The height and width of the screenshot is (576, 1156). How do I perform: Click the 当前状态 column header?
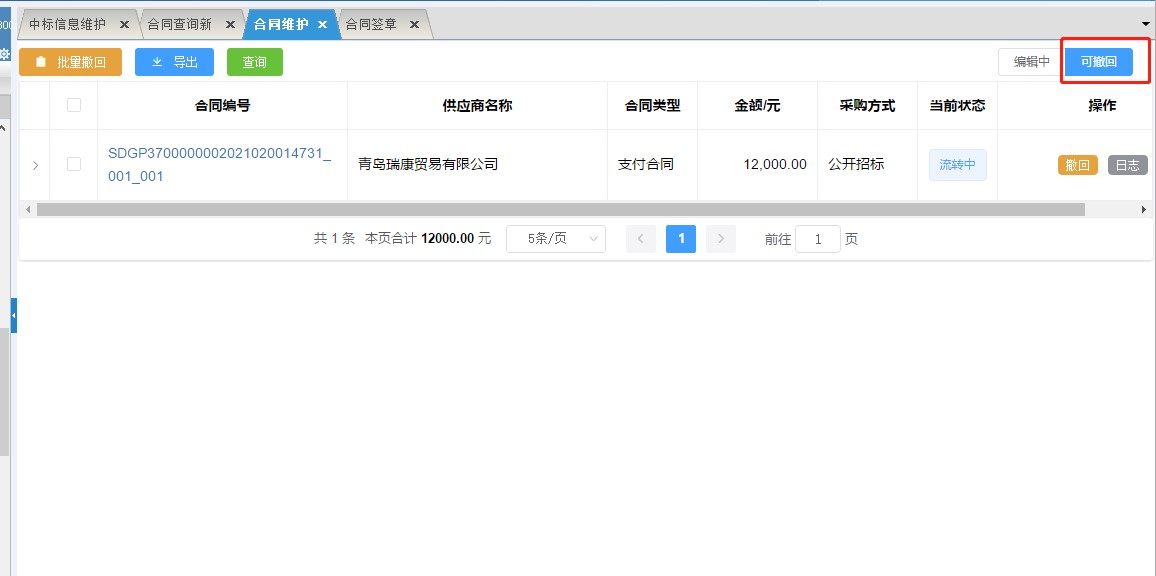coord(957,105)
